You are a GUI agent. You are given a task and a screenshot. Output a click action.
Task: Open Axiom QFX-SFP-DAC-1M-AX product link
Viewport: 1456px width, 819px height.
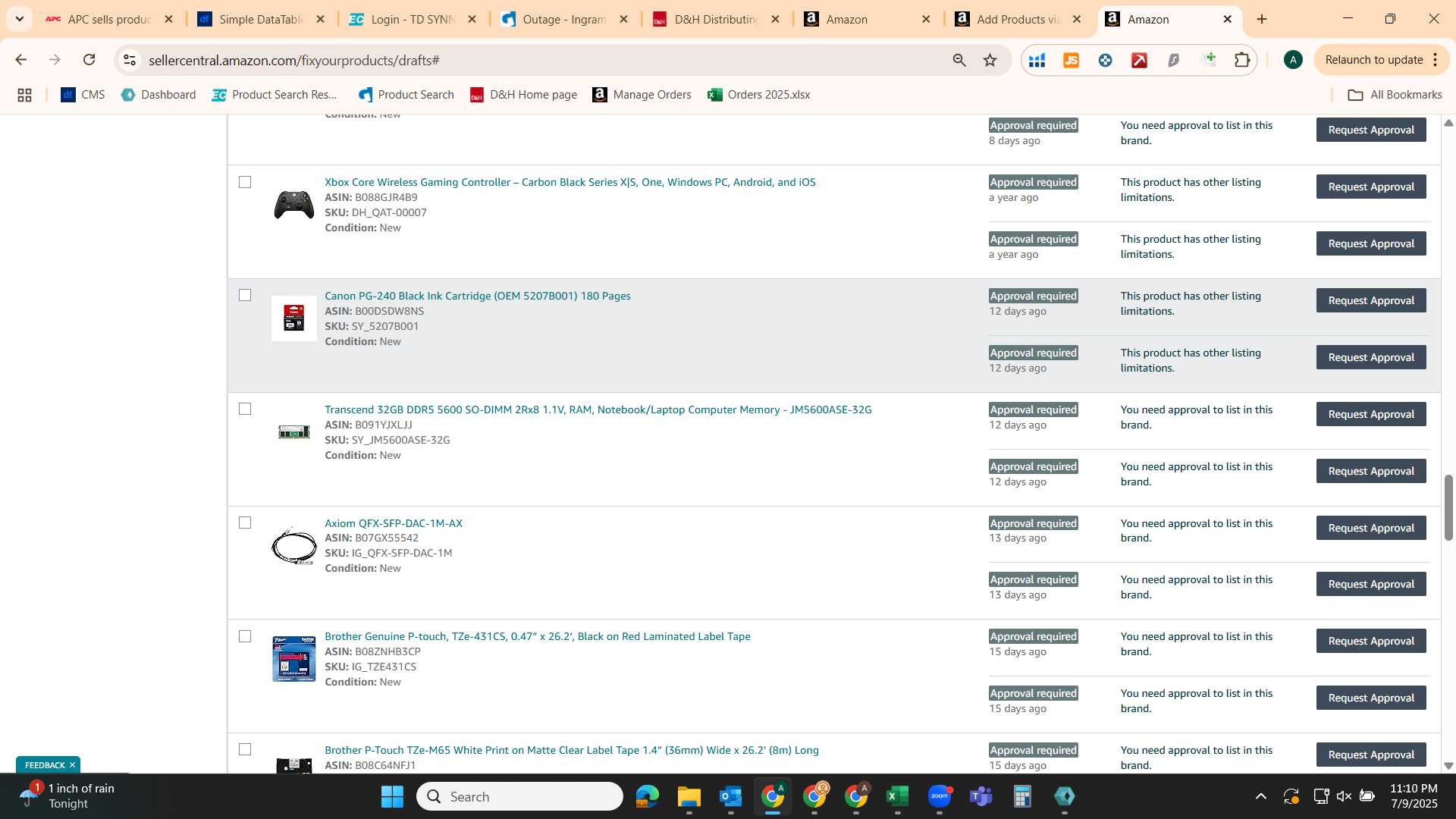[394, 523]
